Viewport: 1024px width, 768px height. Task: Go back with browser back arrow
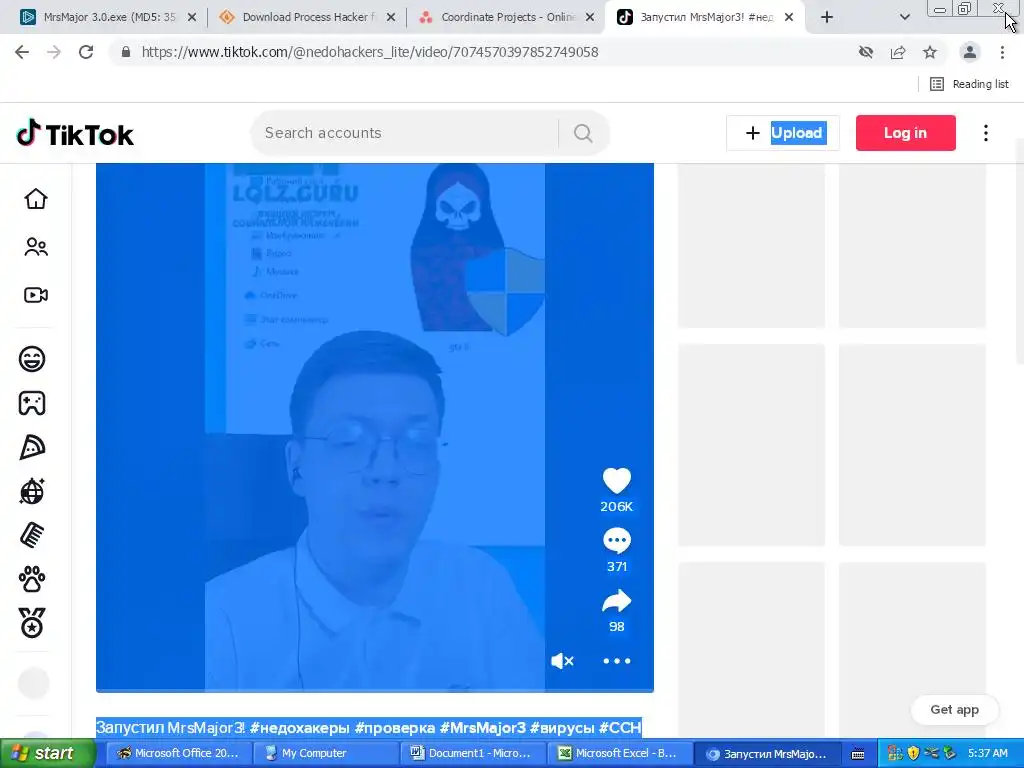[22, 52]
